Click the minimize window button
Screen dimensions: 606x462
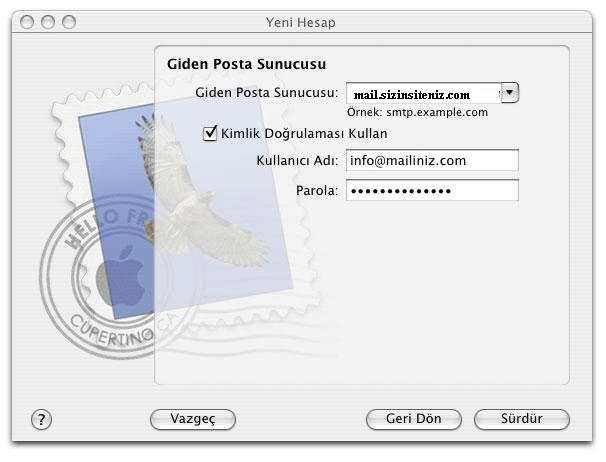48,22
